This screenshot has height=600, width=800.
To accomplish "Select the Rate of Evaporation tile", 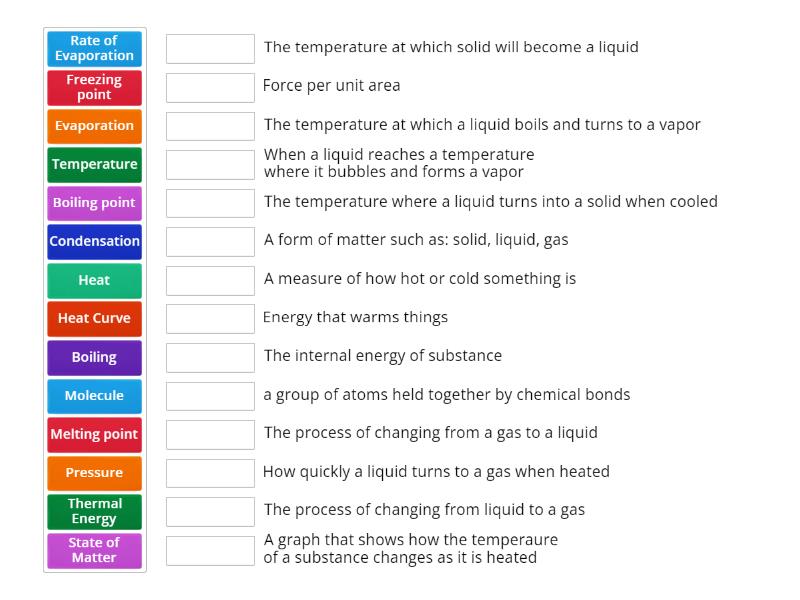I will (94, 48).
